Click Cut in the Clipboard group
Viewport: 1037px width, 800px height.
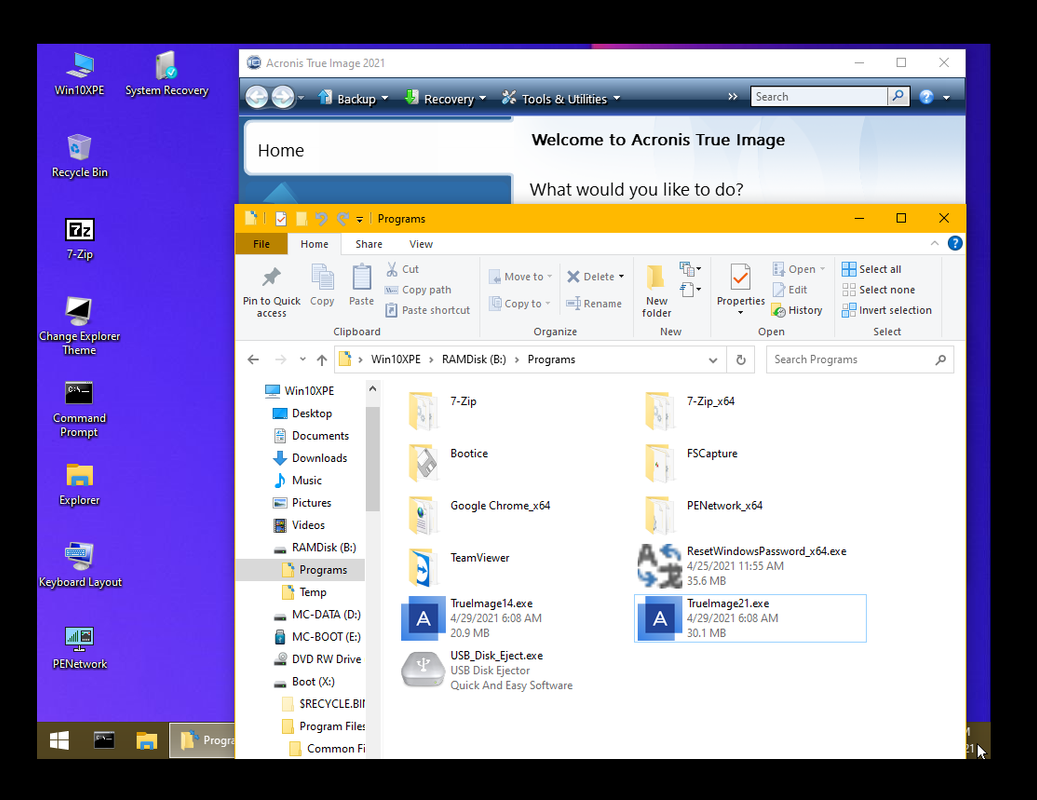(403, 269)
